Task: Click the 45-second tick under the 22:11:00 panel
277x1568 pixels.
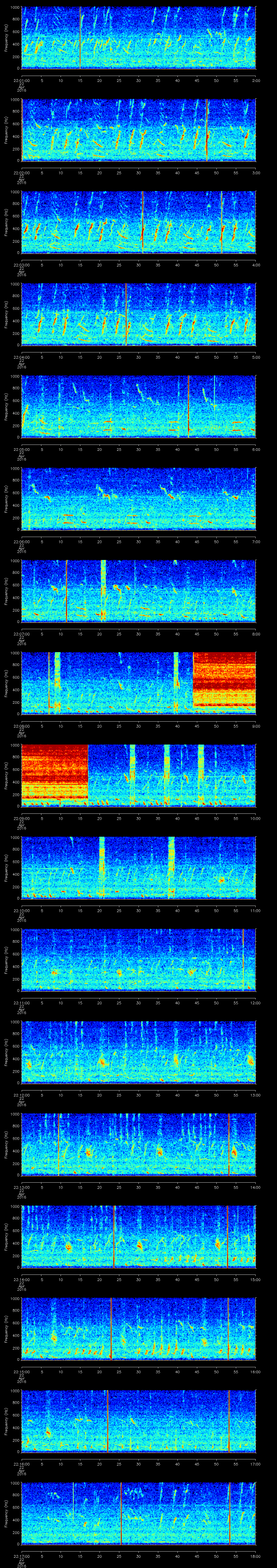Action: [x=197, y=1003]
